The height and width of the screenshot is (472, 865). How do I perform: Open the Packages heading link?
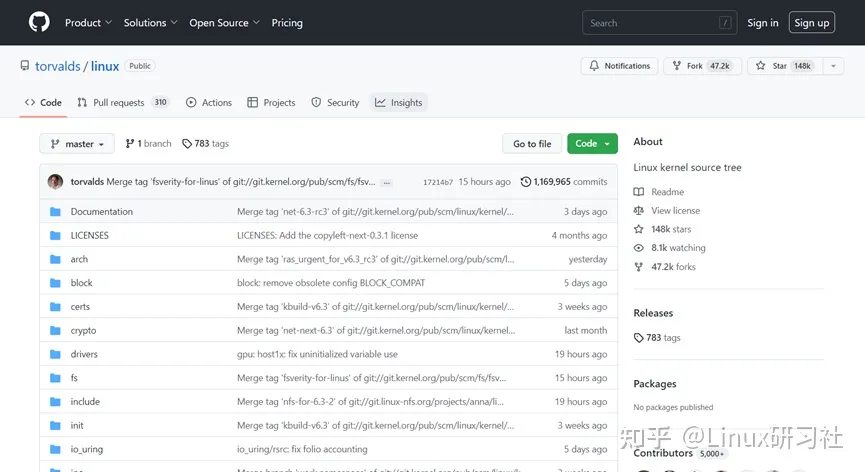click(655, 384)
